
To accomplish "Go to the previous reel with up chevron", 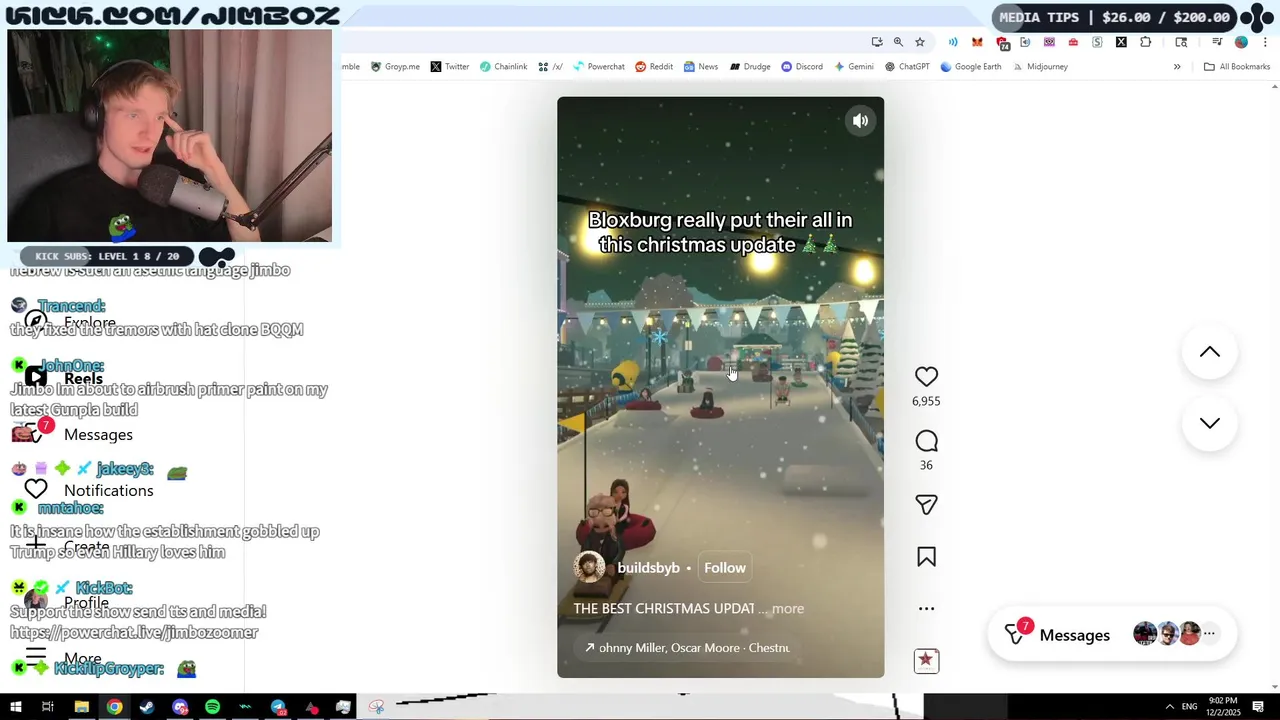I will point(1210,352).
